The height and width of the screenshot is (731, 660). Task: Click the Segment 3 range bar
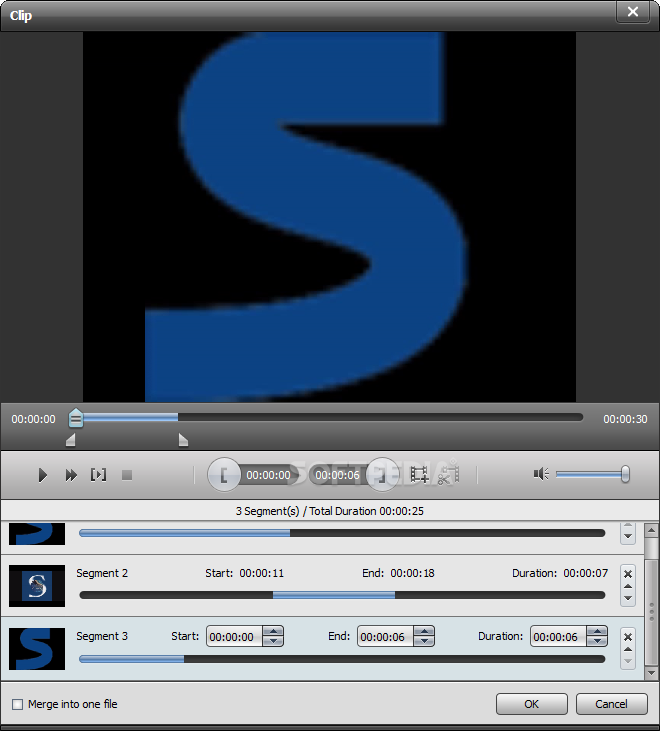pos(342,659)
